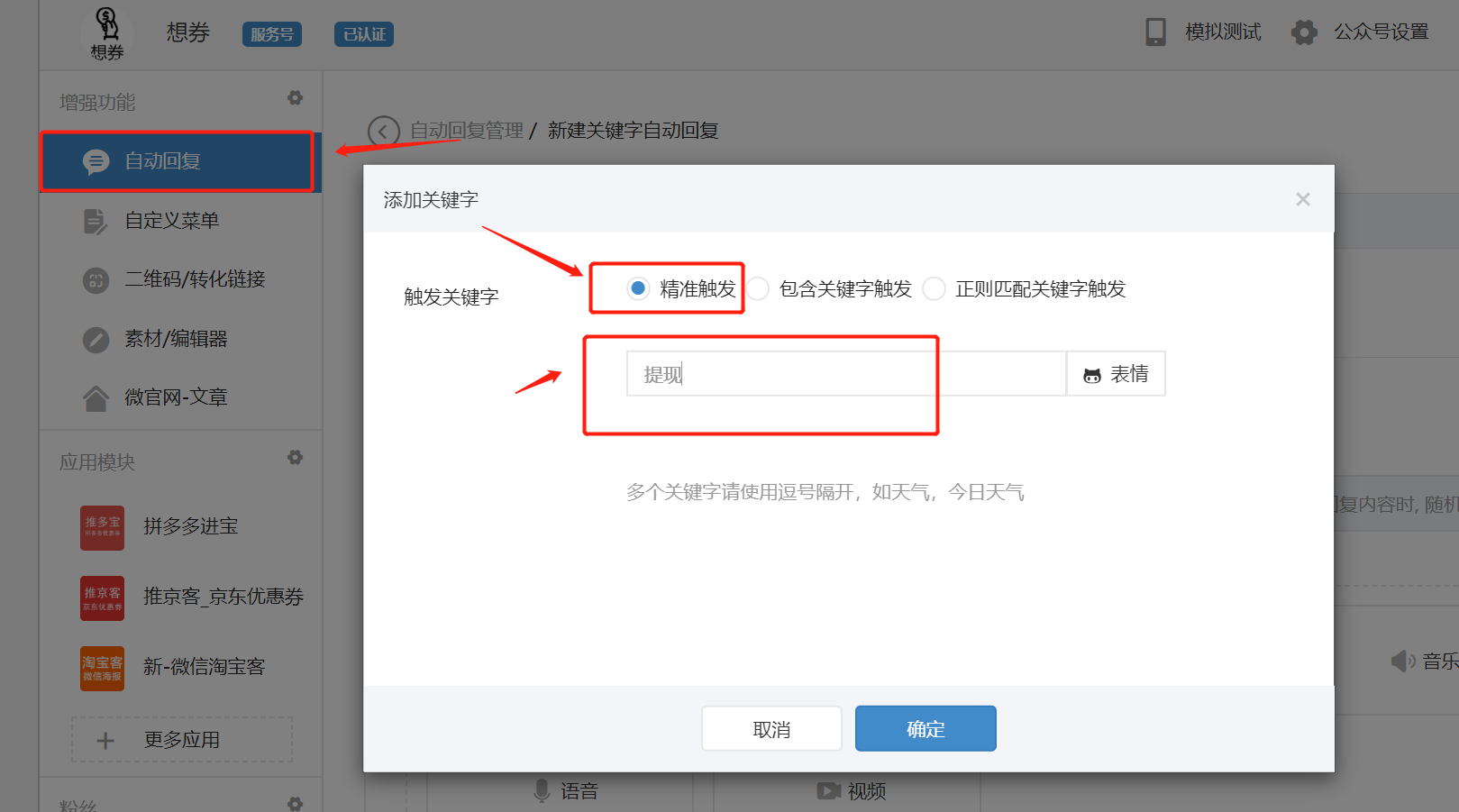1459x812 pixels.
Task: Open 模拟测试 phone icon
Action: pyautogui.click(x=1155, y=32)
